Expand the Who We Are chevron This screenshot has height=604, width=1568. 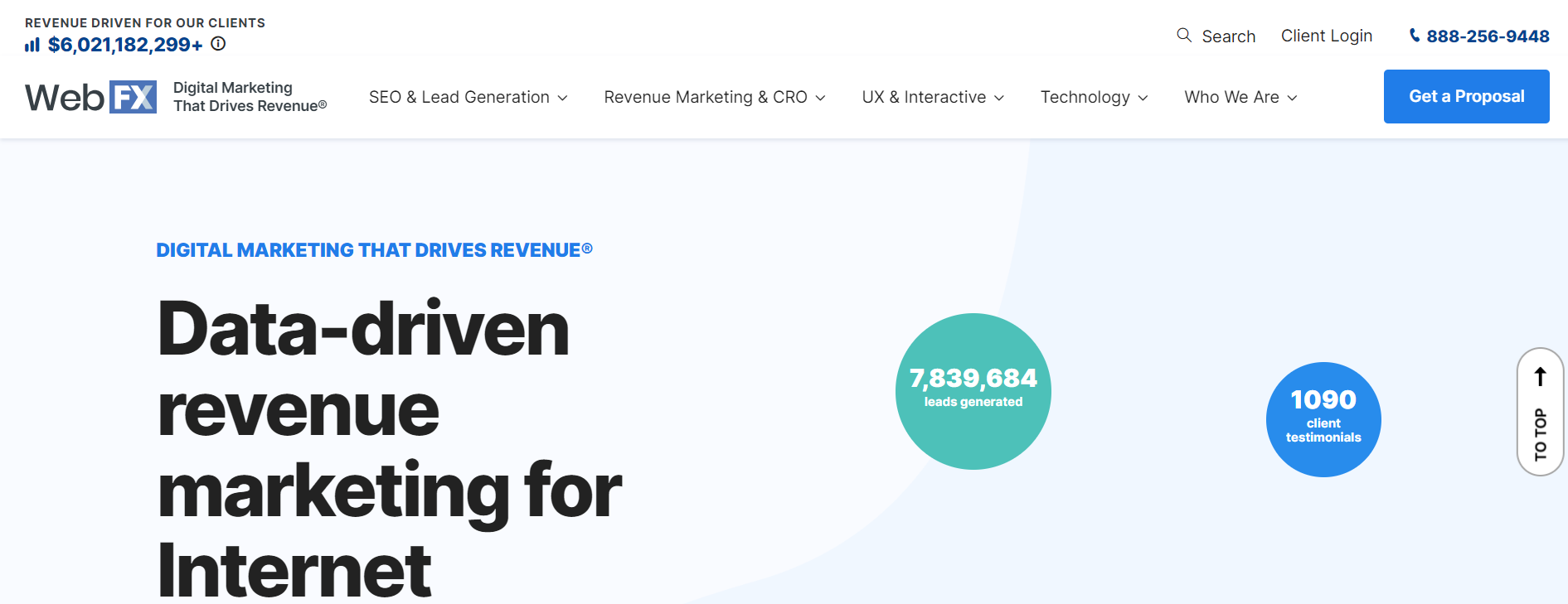pos(1292,98)
